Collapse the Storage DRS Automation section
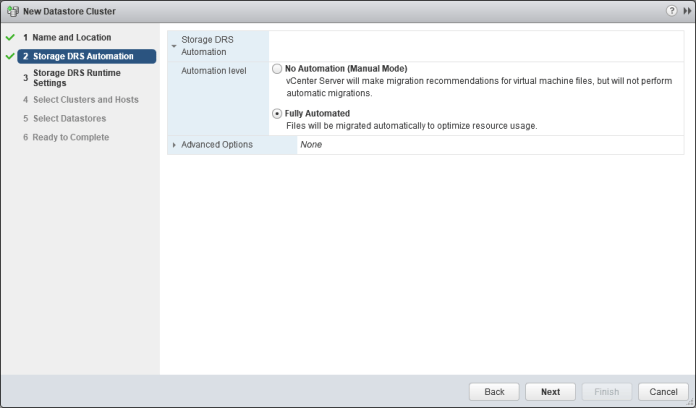 pos(174,45)
